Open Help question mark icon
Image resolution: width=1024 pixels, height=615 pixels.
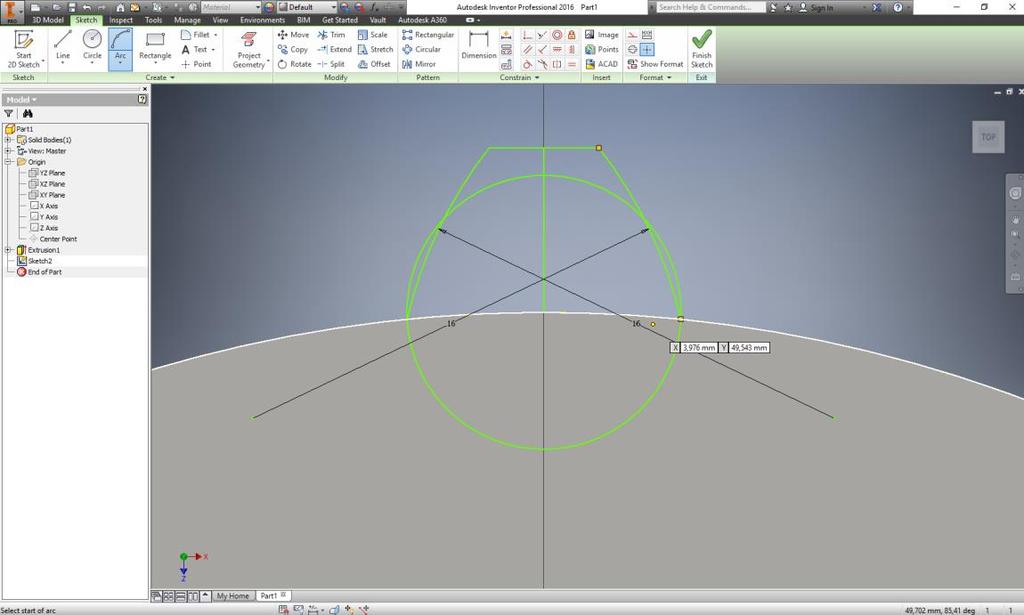898,7
